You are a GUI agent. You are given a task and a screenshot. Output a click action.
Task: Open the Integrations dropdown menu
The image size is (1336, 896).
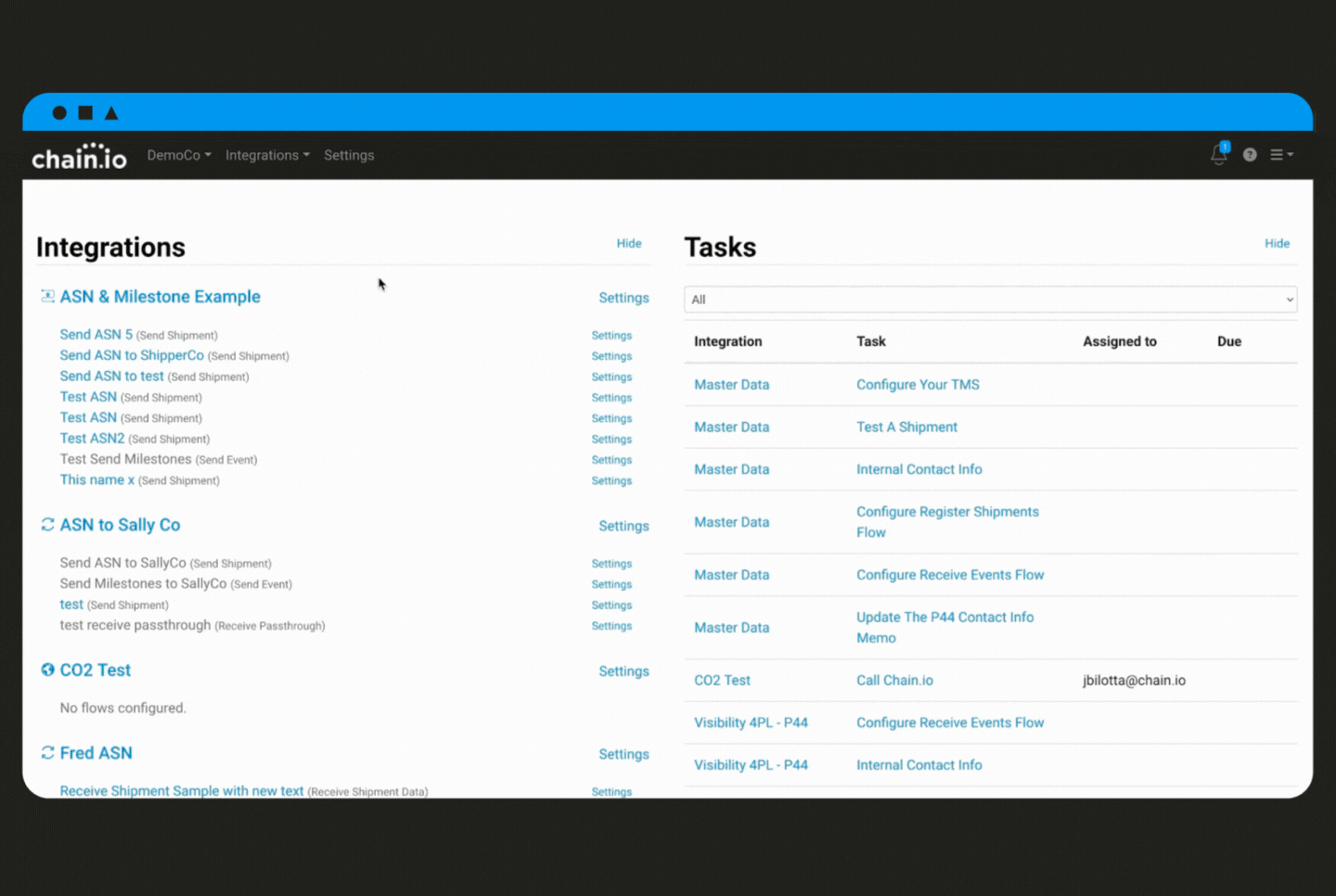(x=267, y=155)
